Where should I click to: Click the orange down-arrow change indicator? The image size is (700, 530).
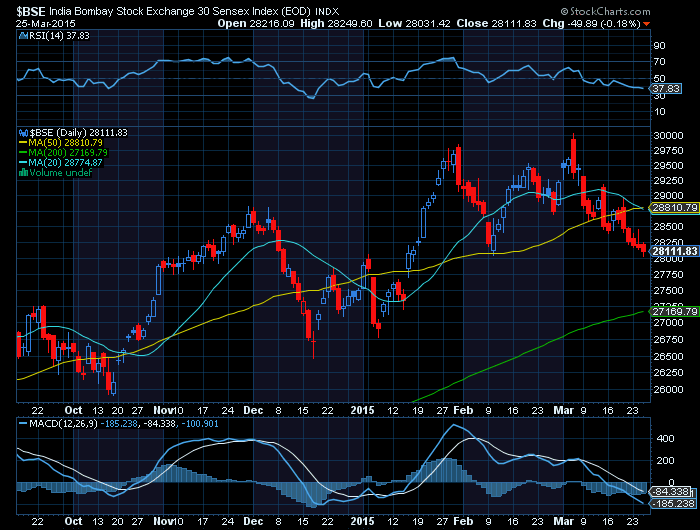tap(646, 24)
